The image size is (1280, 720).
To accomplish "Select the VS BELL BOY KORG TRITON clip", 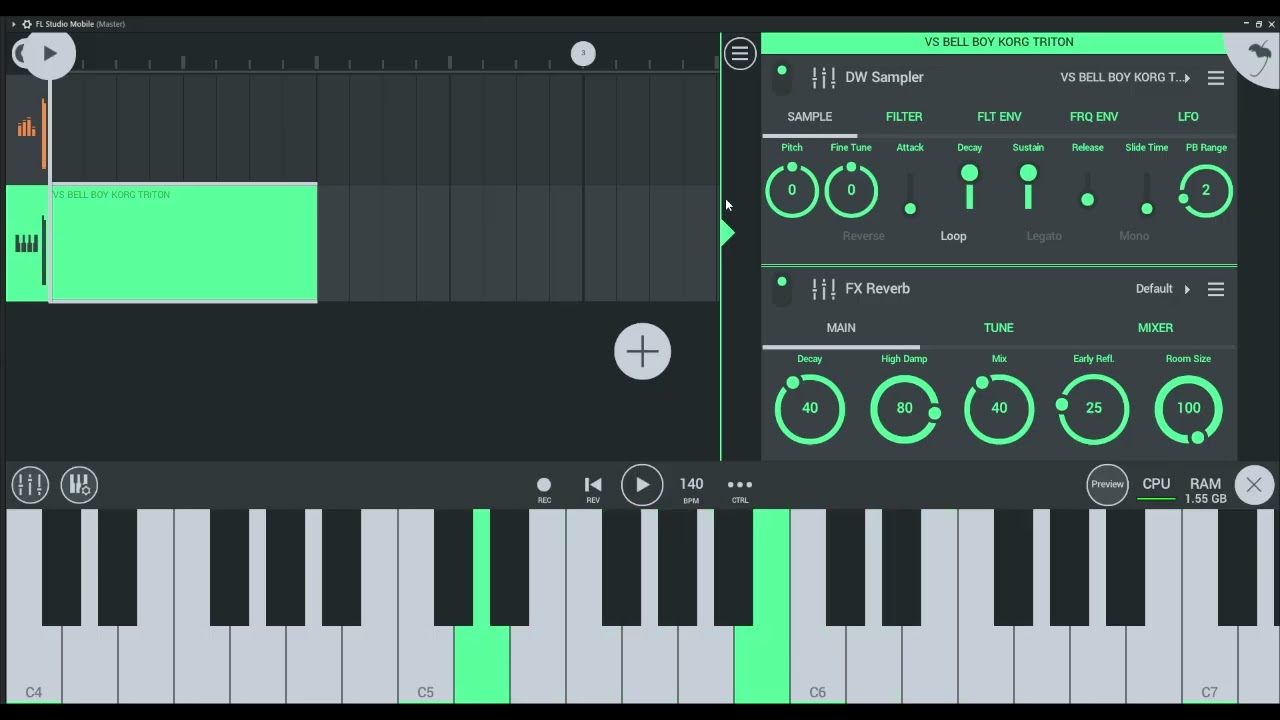I will pyautogui.click(x=184, y=242).
